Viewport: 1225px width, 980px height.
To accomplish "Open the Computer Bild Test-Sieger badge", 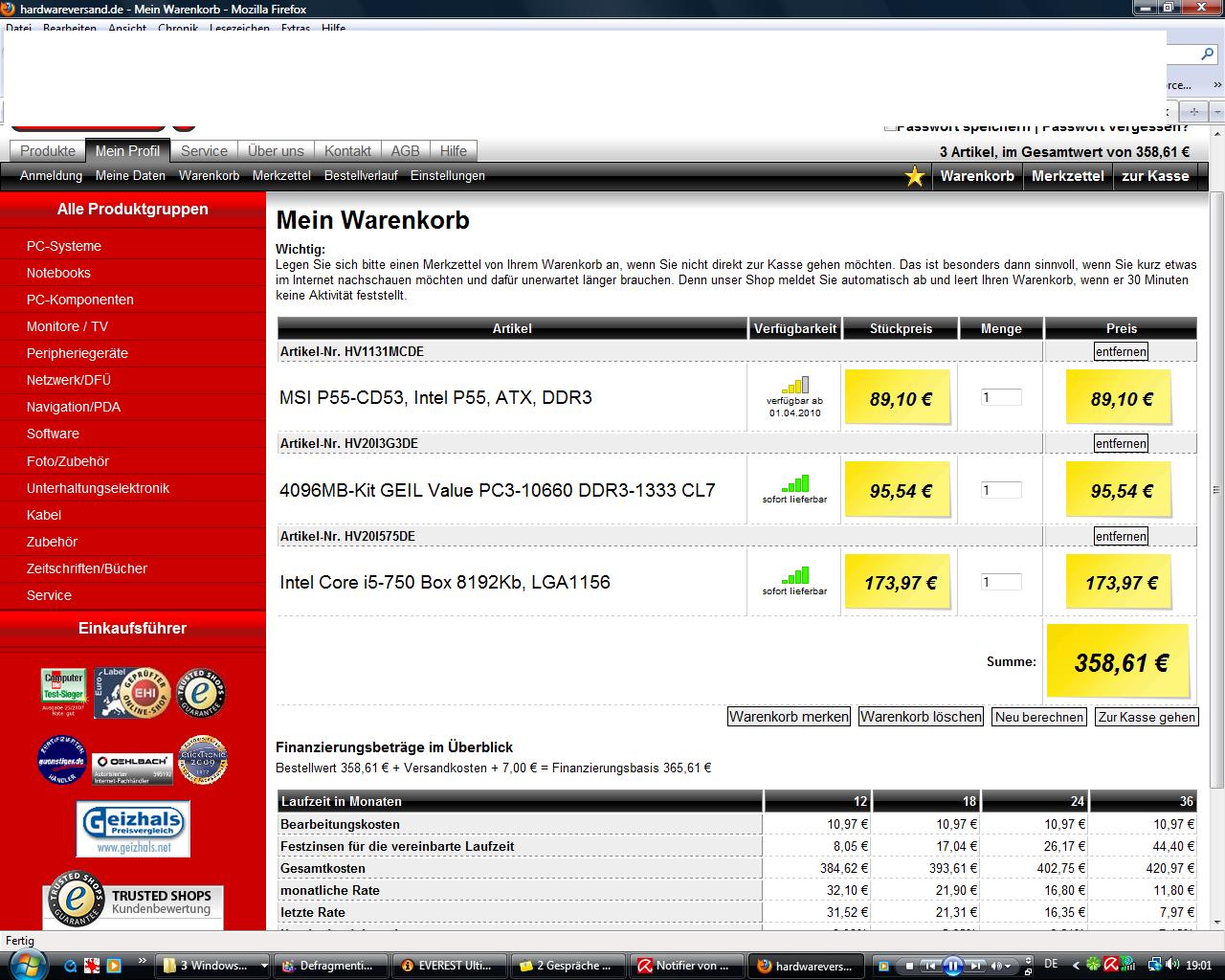I will coord(63,692).
